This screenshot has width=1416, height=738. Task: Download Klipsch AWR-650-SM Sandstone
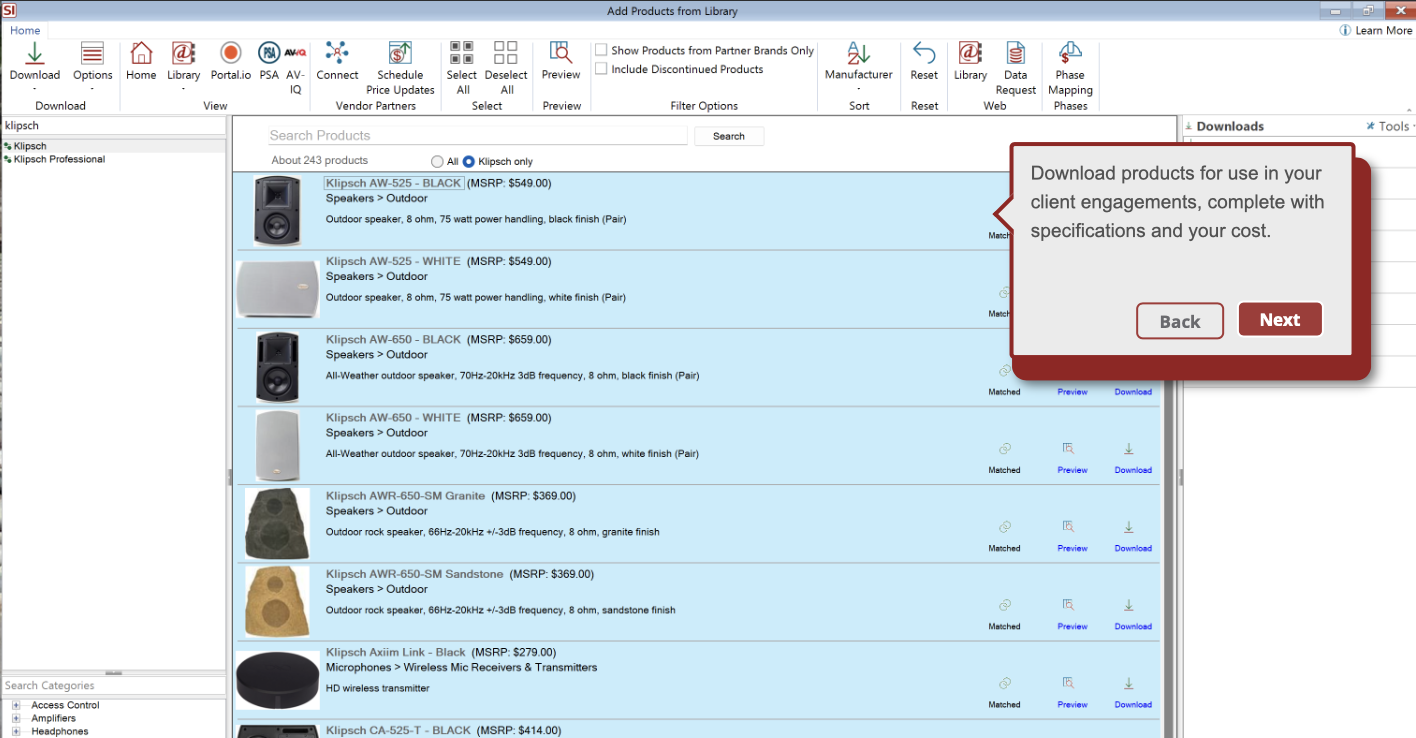[1133, 612]
